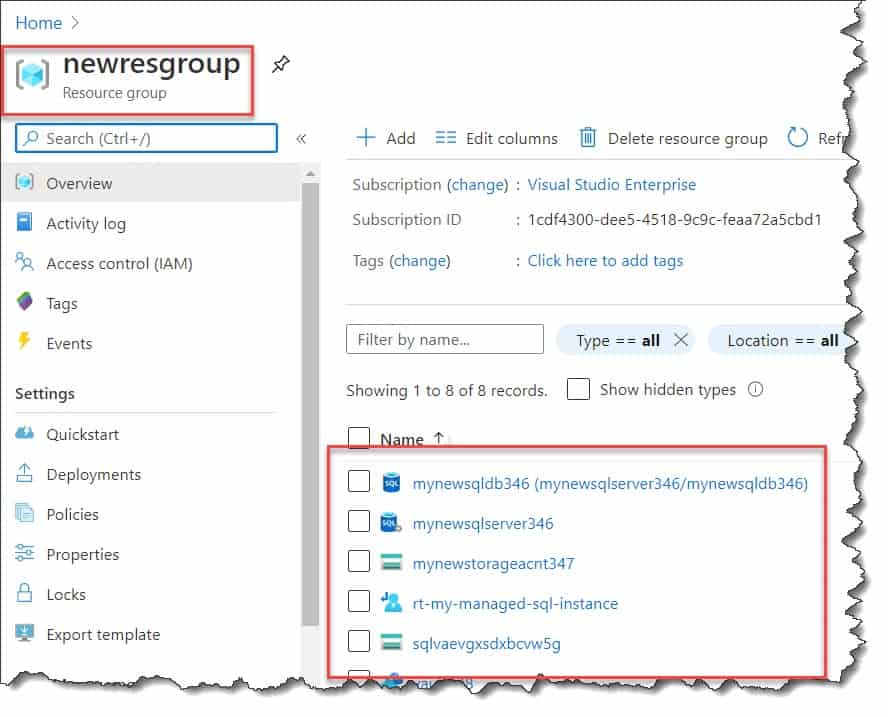Screen dimensions: 888x717
Task: Check the checkbox next to mynewsqldb346
Action: (x=359, y=481)
